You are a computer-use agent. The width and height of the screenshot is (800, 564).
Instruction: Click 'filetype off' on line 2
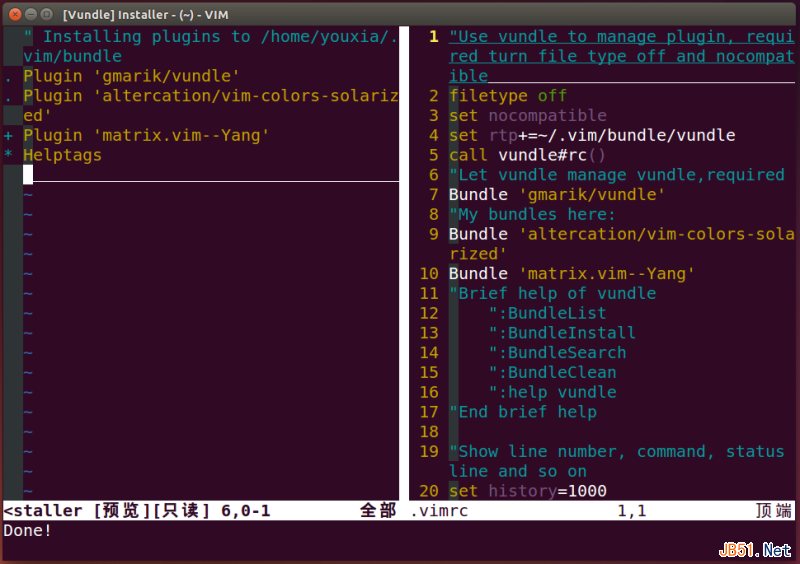508,95
